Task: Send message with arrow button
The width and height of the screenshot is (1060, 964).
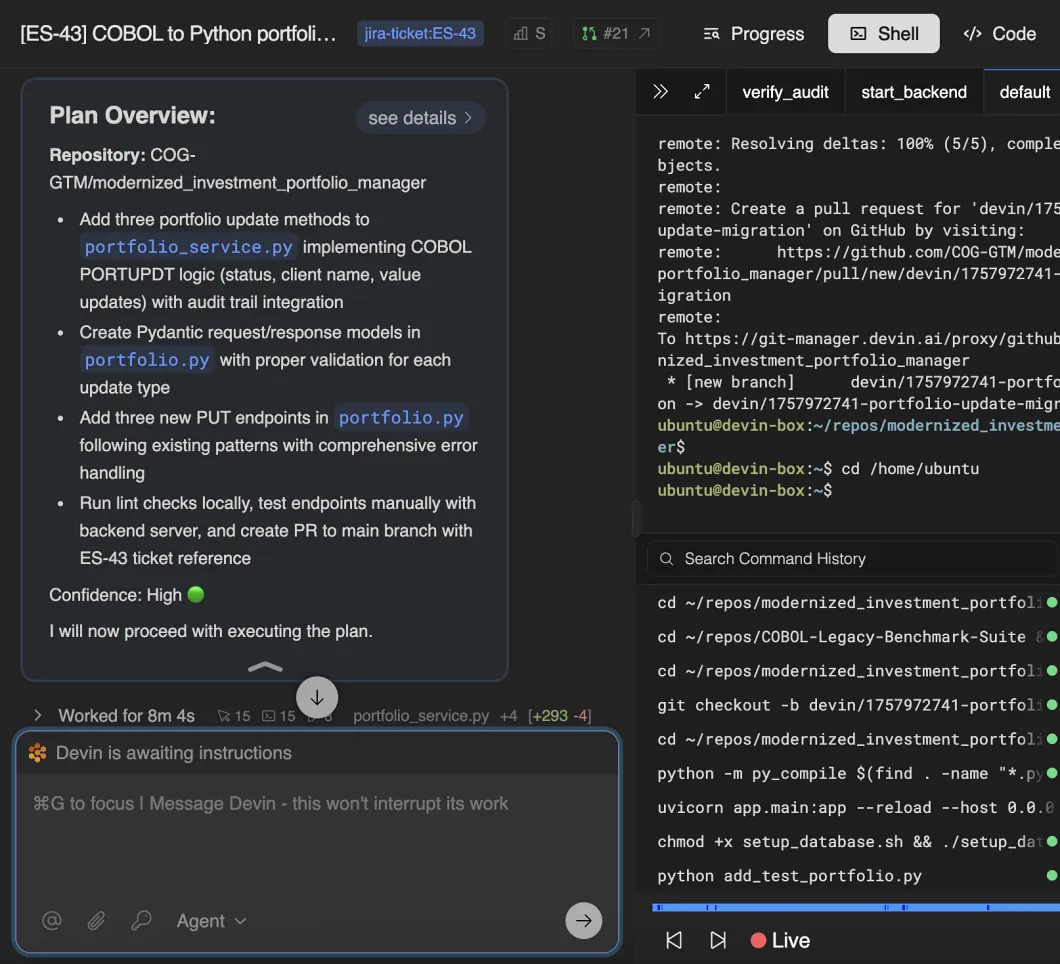Action: point(583,920)
